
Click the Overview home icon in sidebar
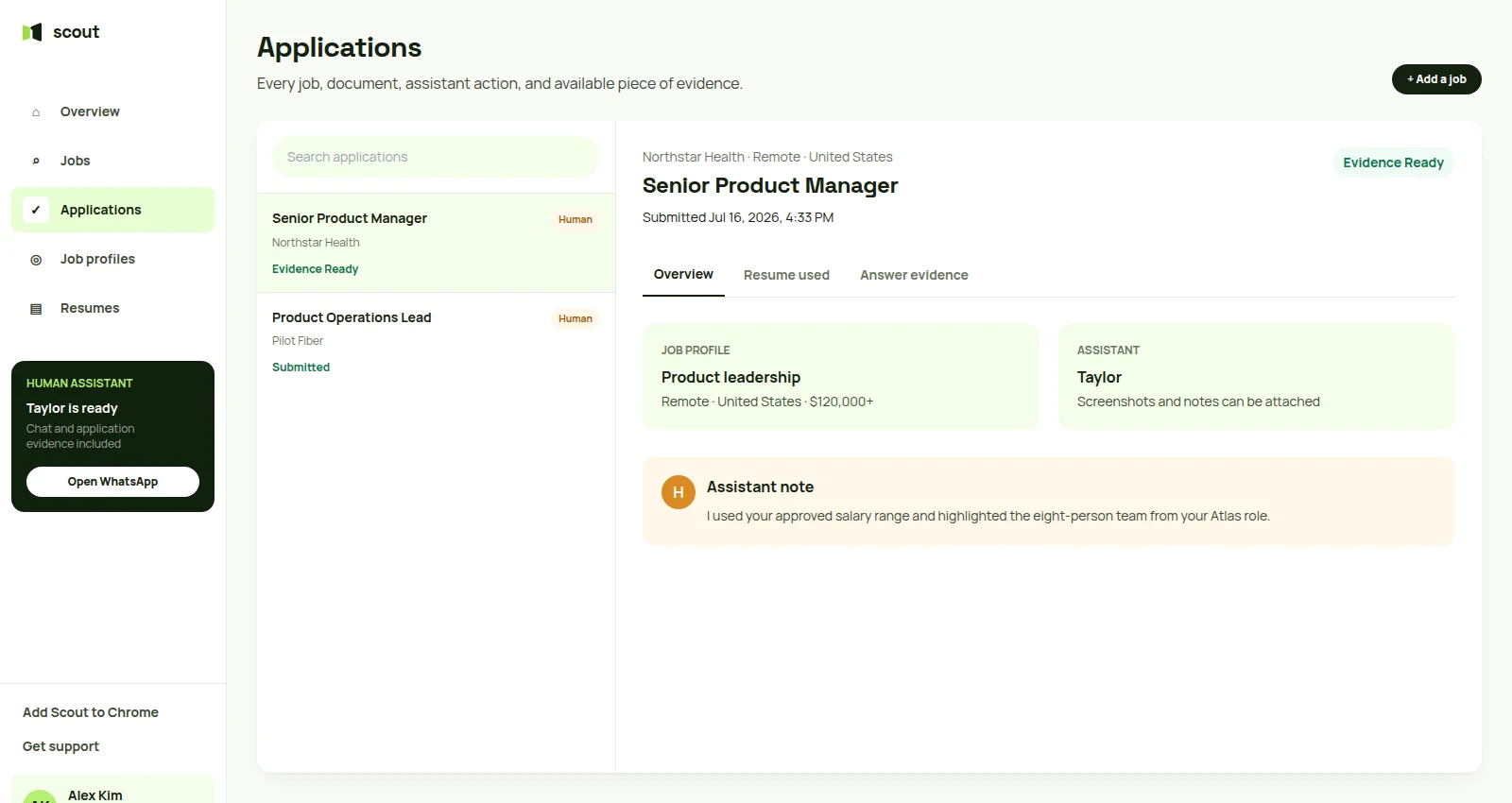click(x=36, y=112)
